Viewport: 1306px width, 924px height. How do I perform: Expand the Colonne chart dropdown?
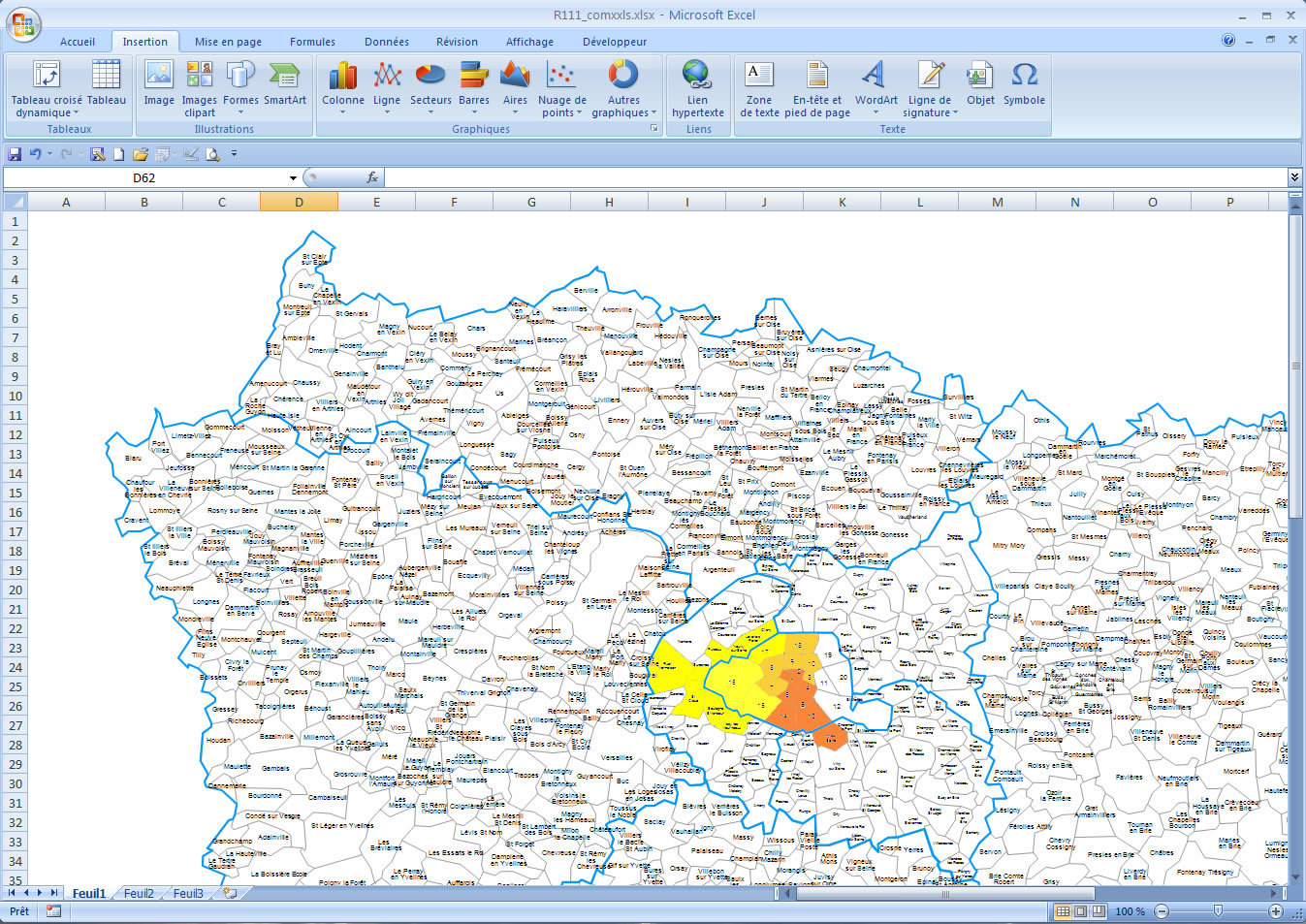tap(343, 112)
